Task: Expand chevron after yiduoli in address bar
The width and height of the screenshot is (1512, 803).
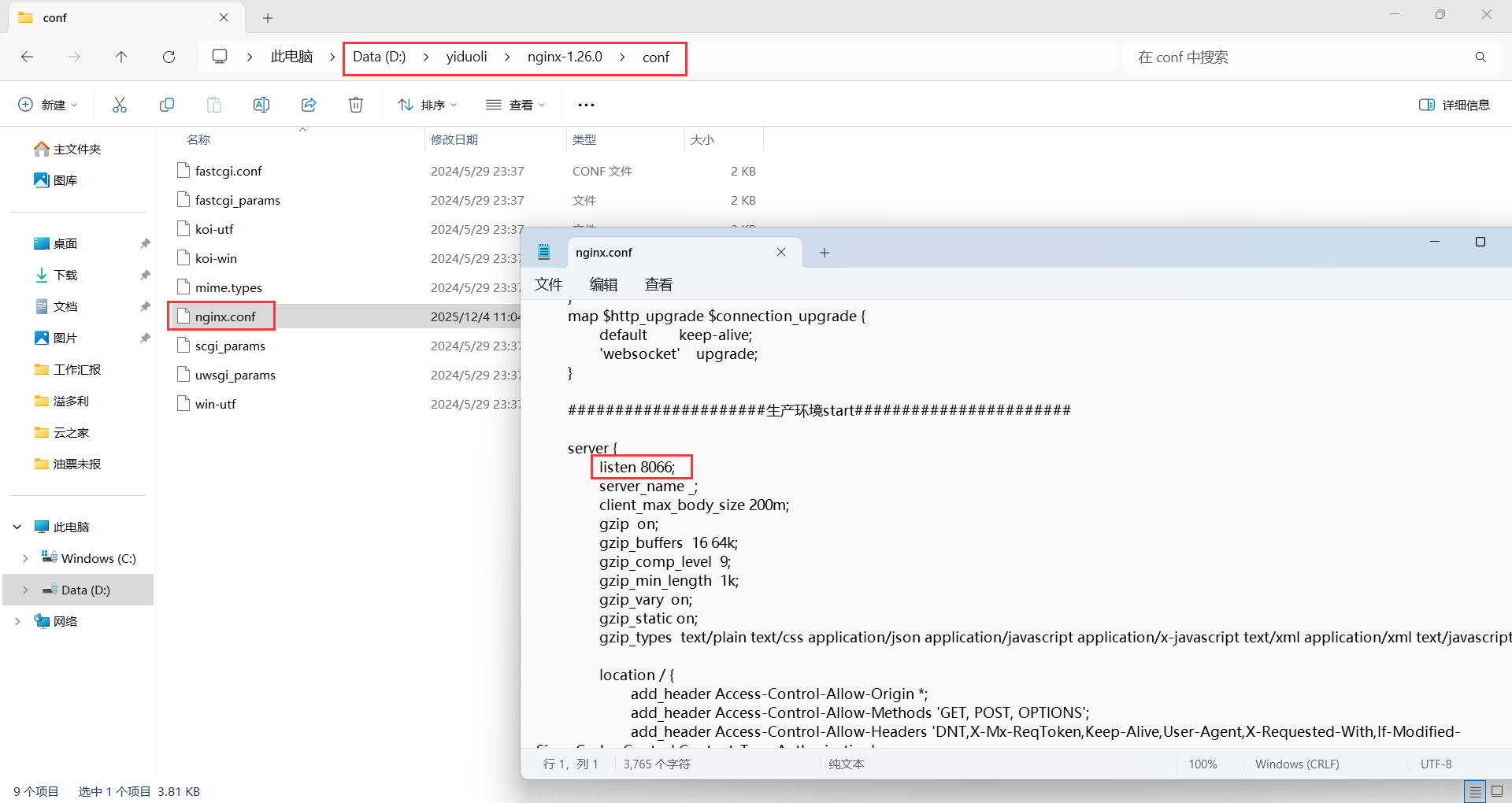Action: click(x=507, y=57)
